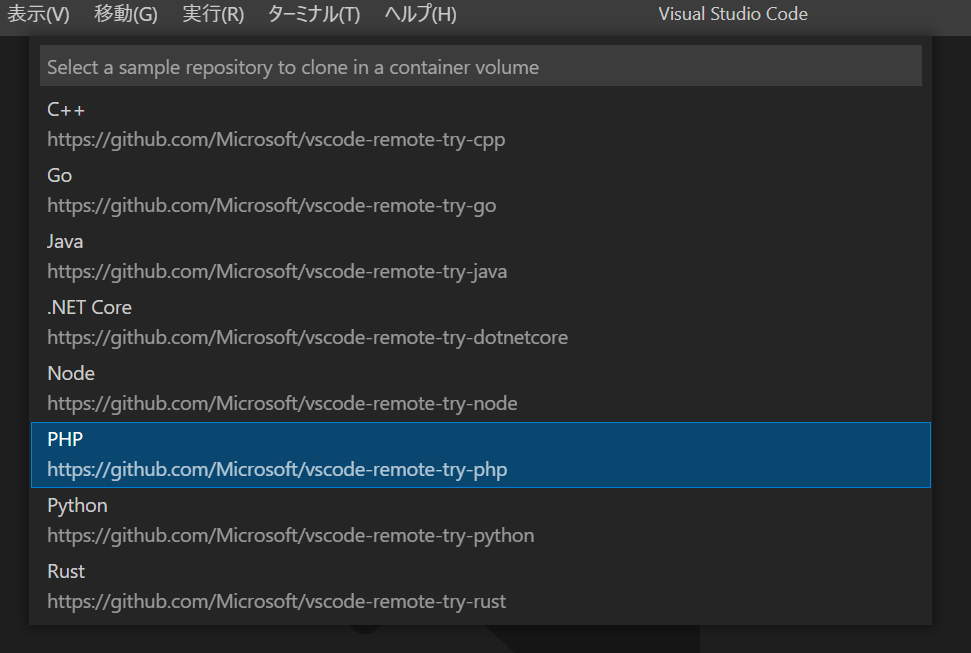Choose the Go sample repository
971x653 pixels.
[481, 191]
